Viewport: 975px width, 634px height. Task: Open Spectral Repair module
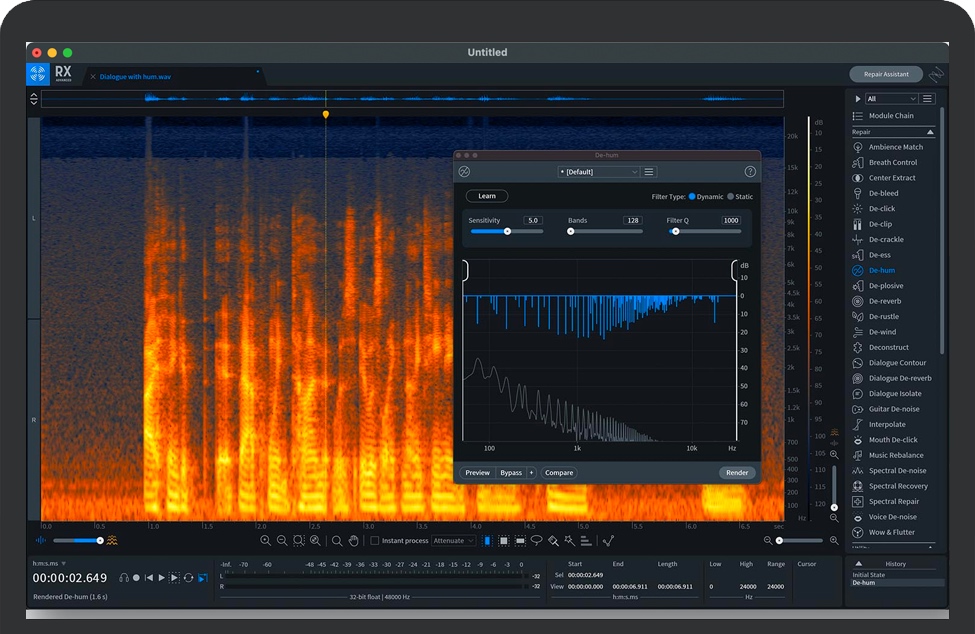[893, 502]
